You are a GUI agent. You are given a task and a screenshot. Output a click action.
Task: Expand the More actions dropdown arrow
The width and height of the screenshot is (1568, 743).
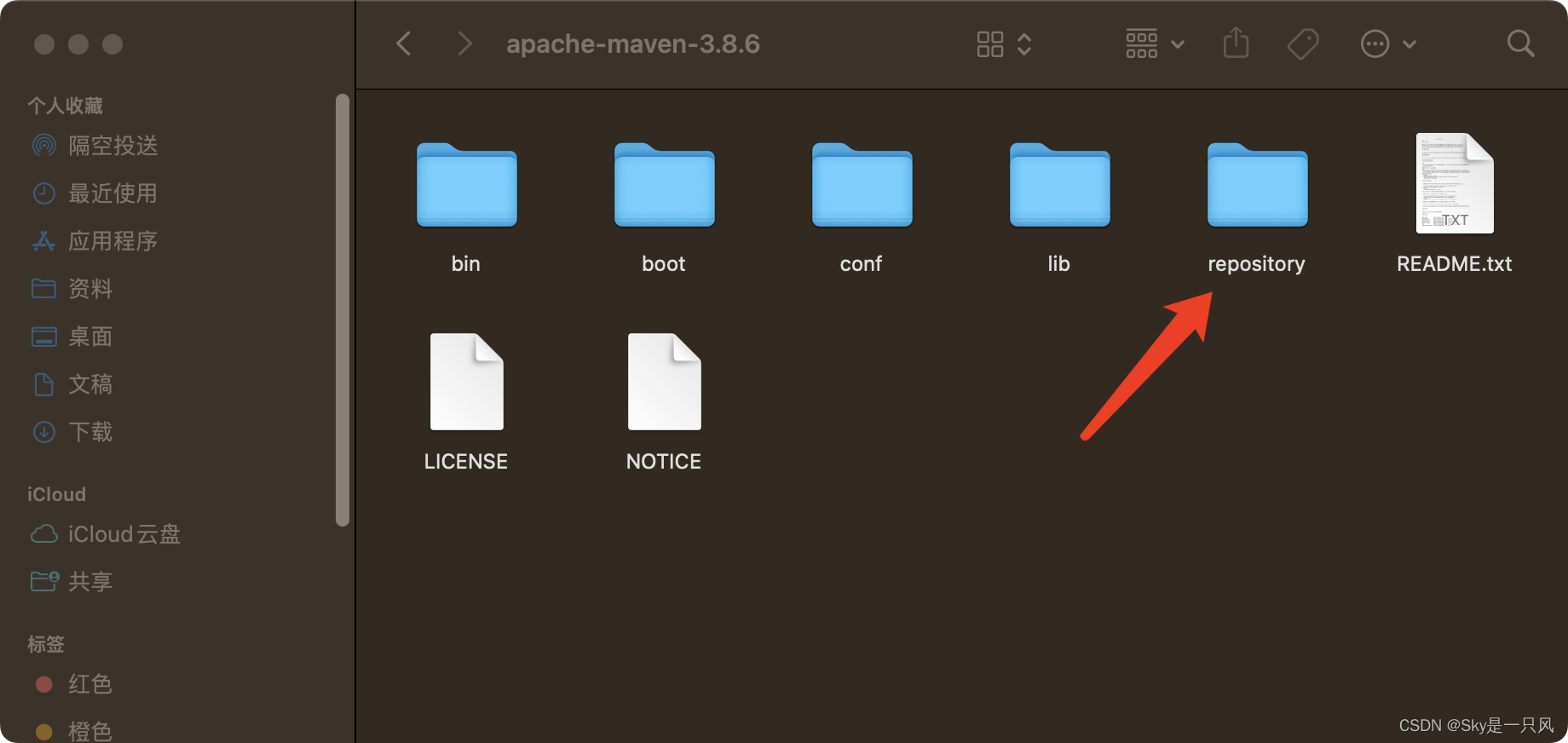tap(1409, 44)
